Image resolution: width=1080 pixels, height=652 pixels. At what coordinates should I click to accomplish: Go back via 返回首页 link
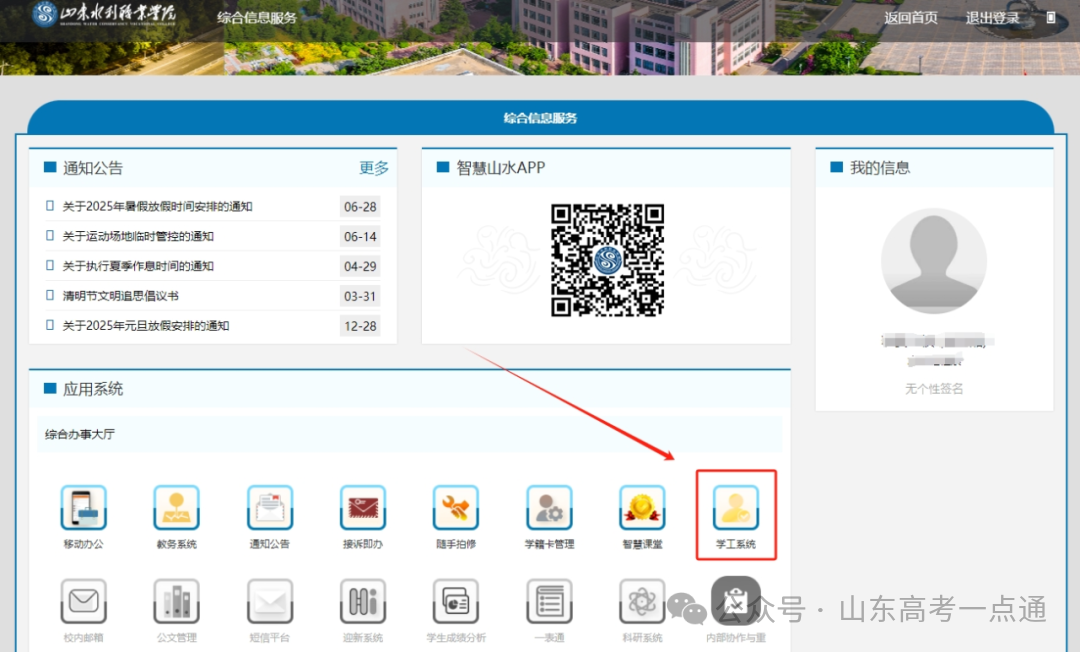pyautogui.click(x=911, y=18)
